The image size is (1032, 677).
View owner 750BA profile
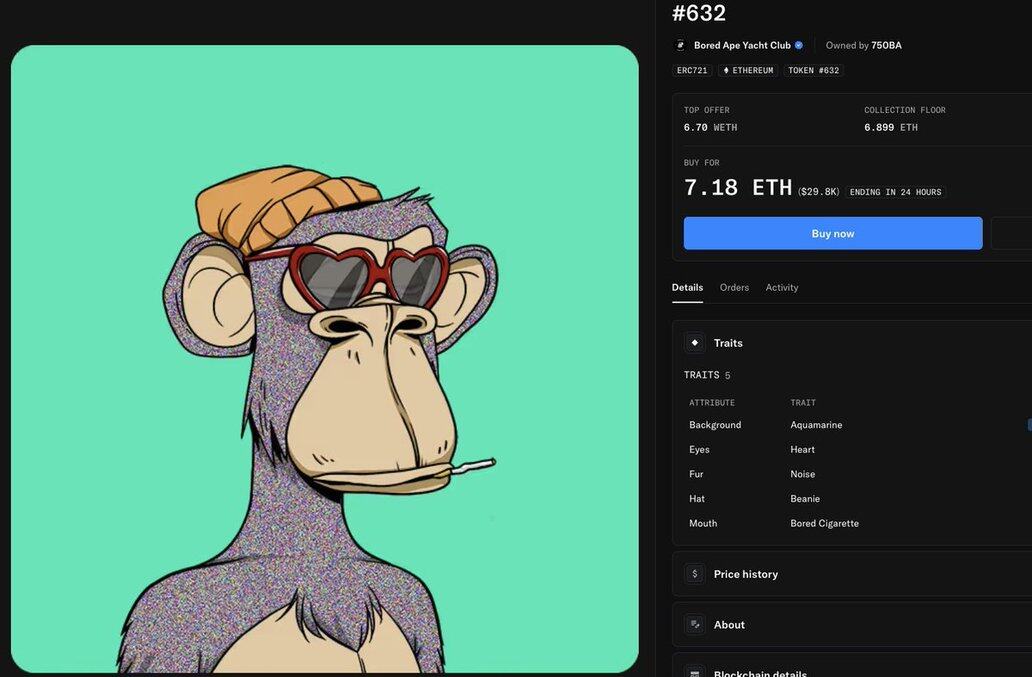click(886, 45)
